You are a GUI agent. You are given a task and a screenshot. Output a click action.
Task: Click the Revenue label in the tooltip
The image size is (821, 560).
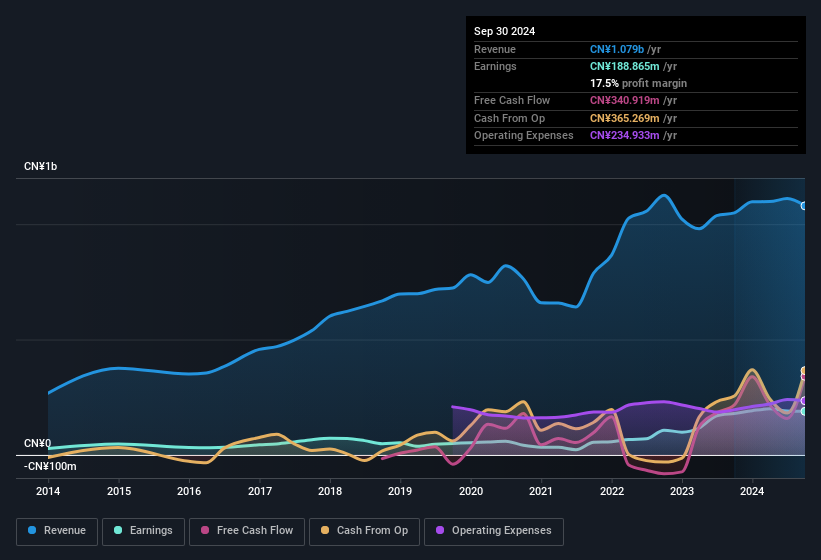coord(495,49)
